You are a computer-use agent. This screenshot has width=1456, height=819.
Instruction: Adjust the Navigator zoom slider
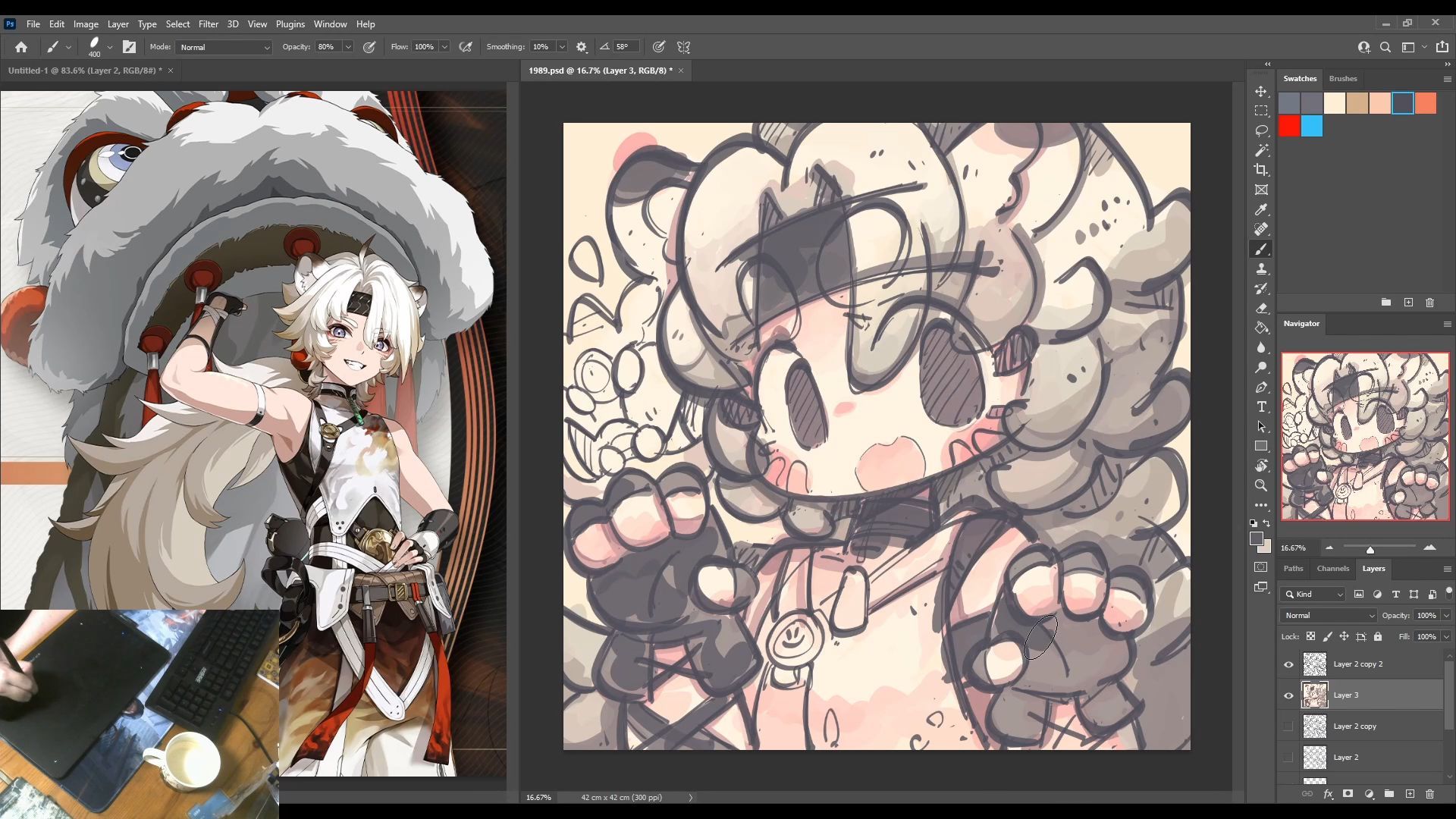[x=1370, y=549]
